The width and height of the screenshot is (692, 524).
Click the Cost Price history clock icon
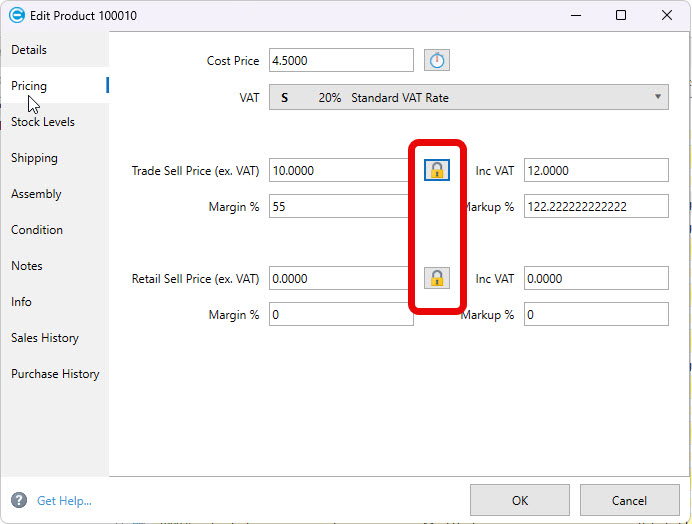pos(437,61)
